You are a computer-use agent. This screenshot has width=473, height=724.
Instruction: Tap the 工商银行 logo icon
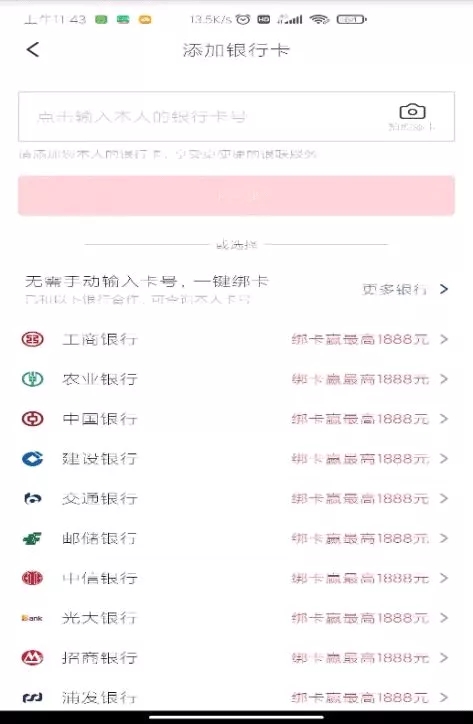tap(32, 339)
